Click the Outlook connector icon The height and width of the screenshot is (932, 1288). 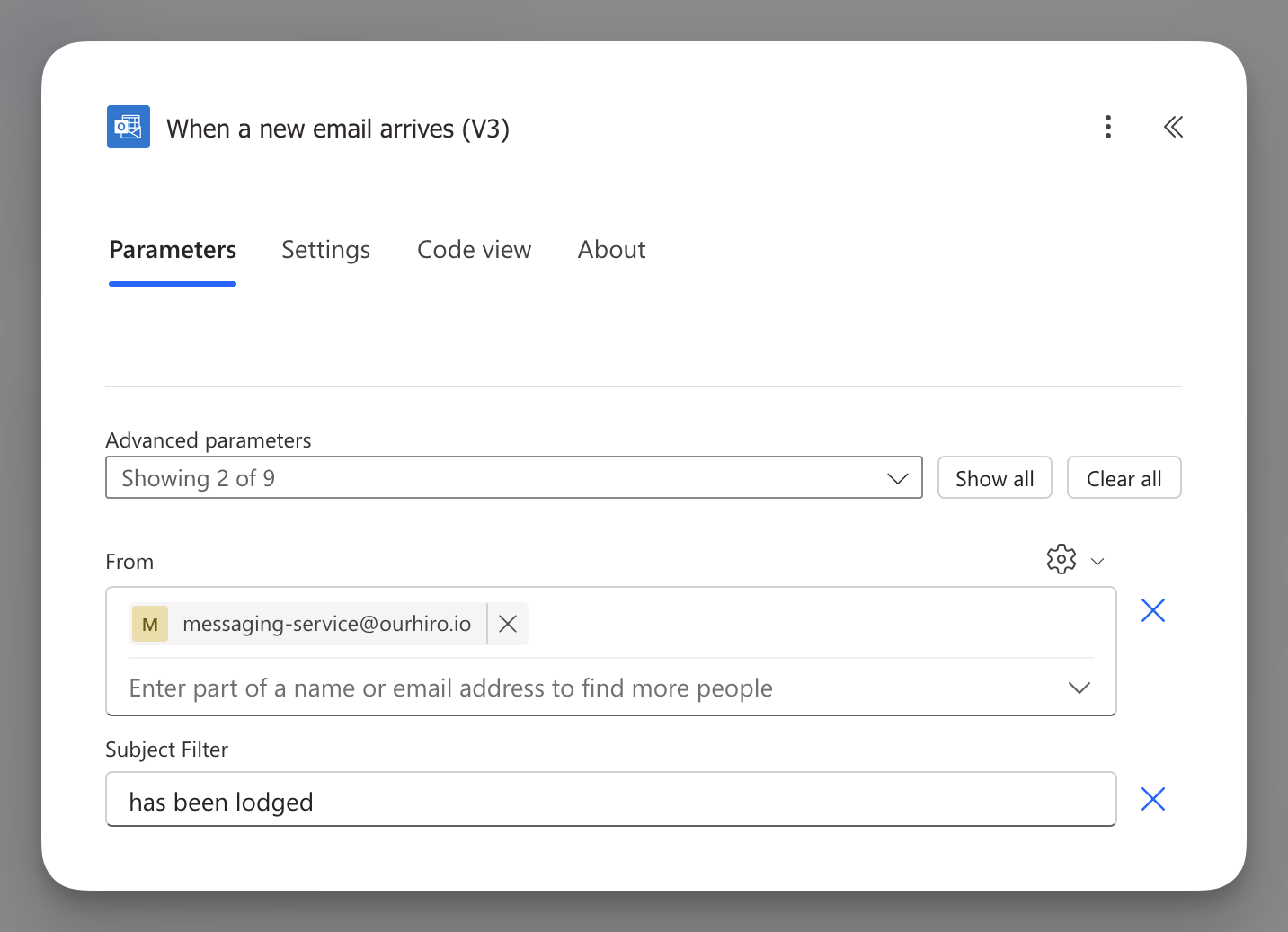tap(129, 127)
